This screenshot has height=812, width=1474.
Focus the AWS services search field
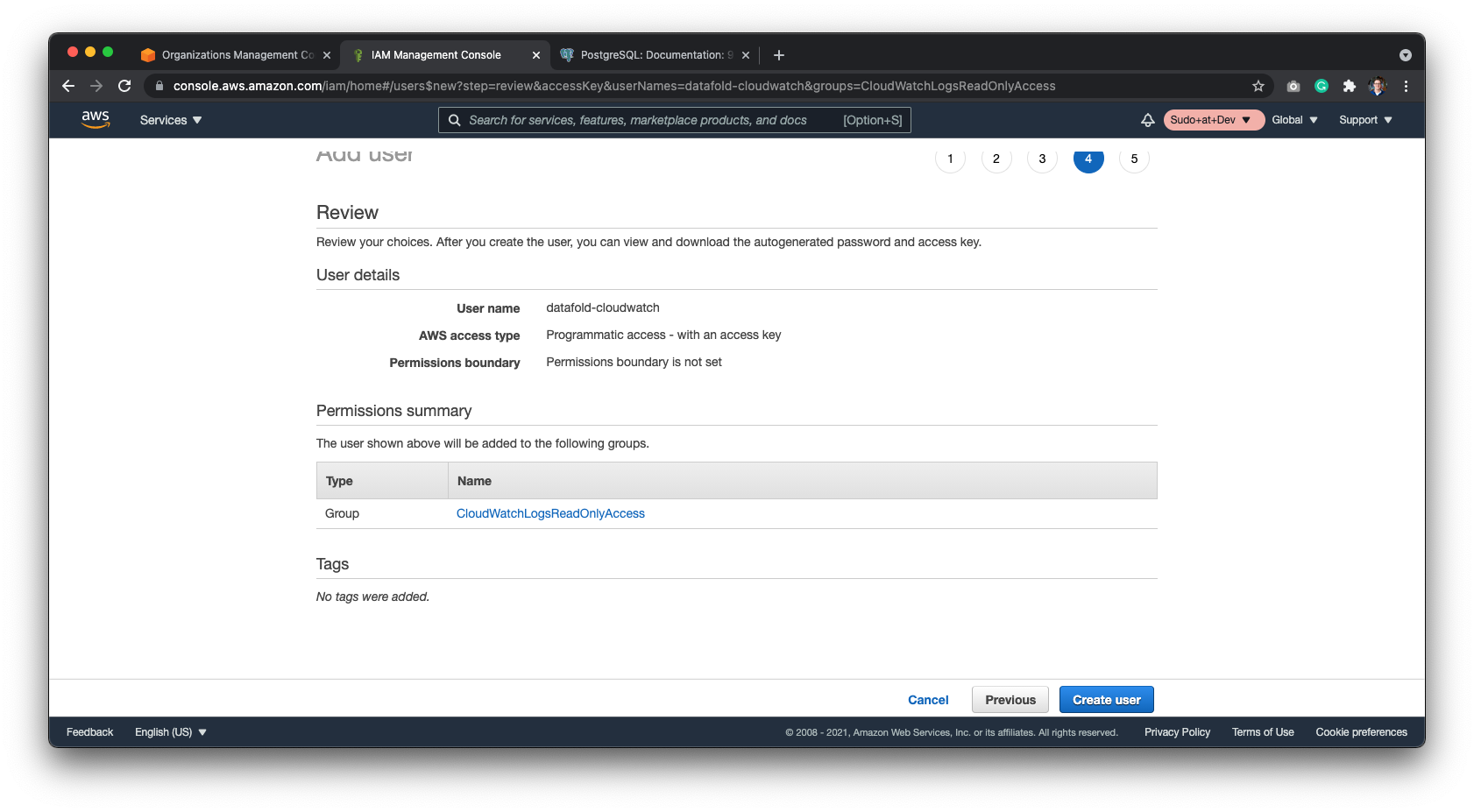point(674,120)
